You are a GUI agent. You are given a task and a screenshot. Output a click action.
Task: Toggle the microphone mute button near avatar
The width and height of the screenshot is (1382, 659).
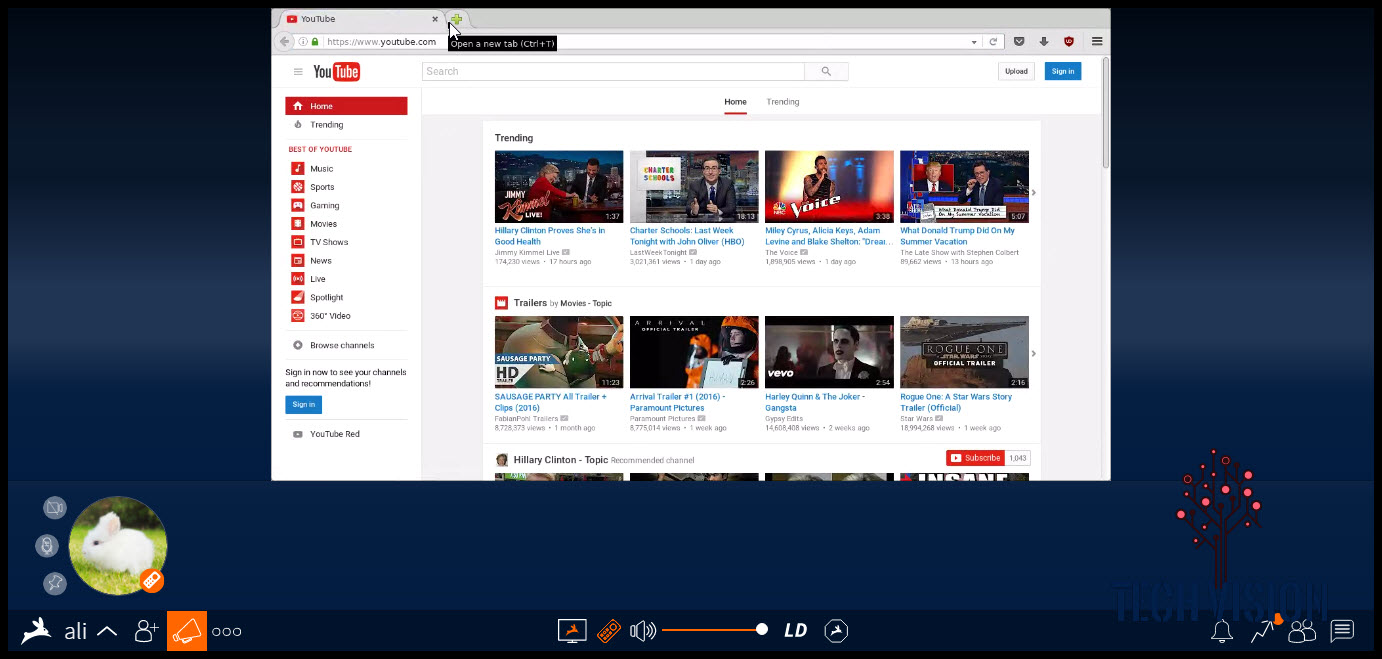[47, 546]
